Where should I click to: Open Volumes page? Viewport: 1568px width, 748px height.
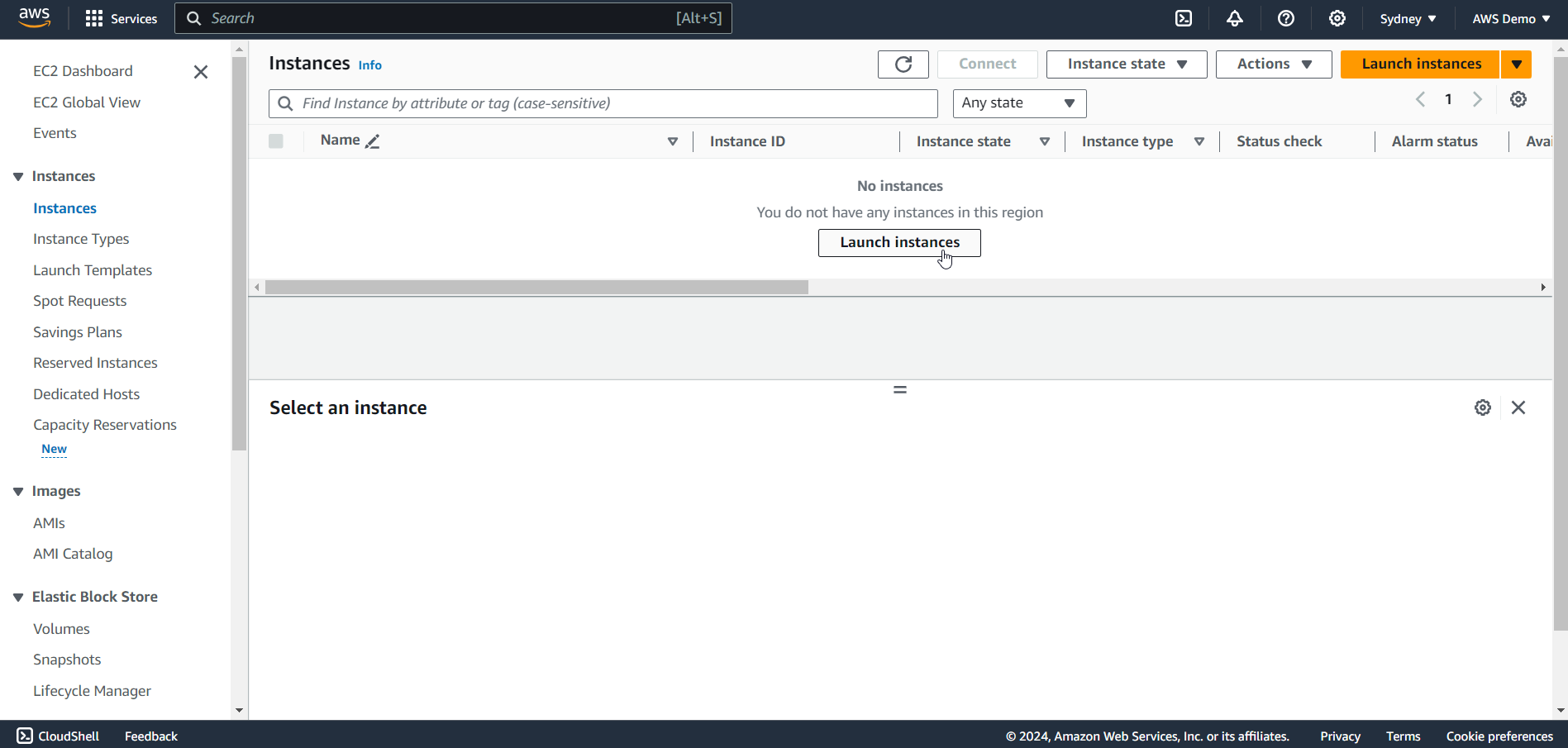click(x=61, y=629)
